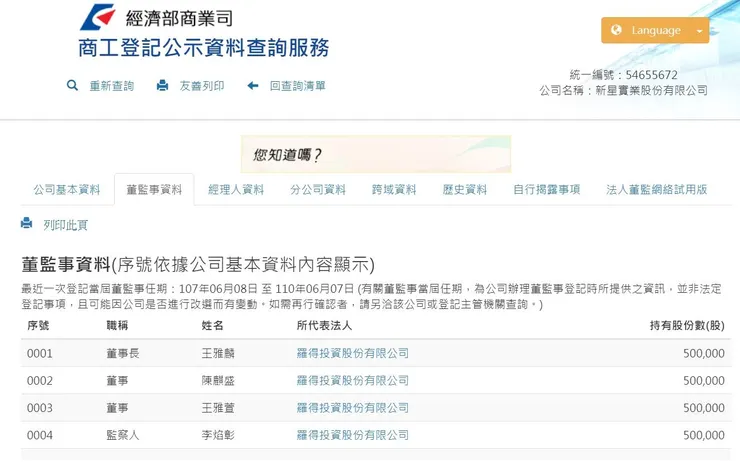The image size is (740, 462).
Task: Click the printer icon beside 友善列印
Action: 162,85
